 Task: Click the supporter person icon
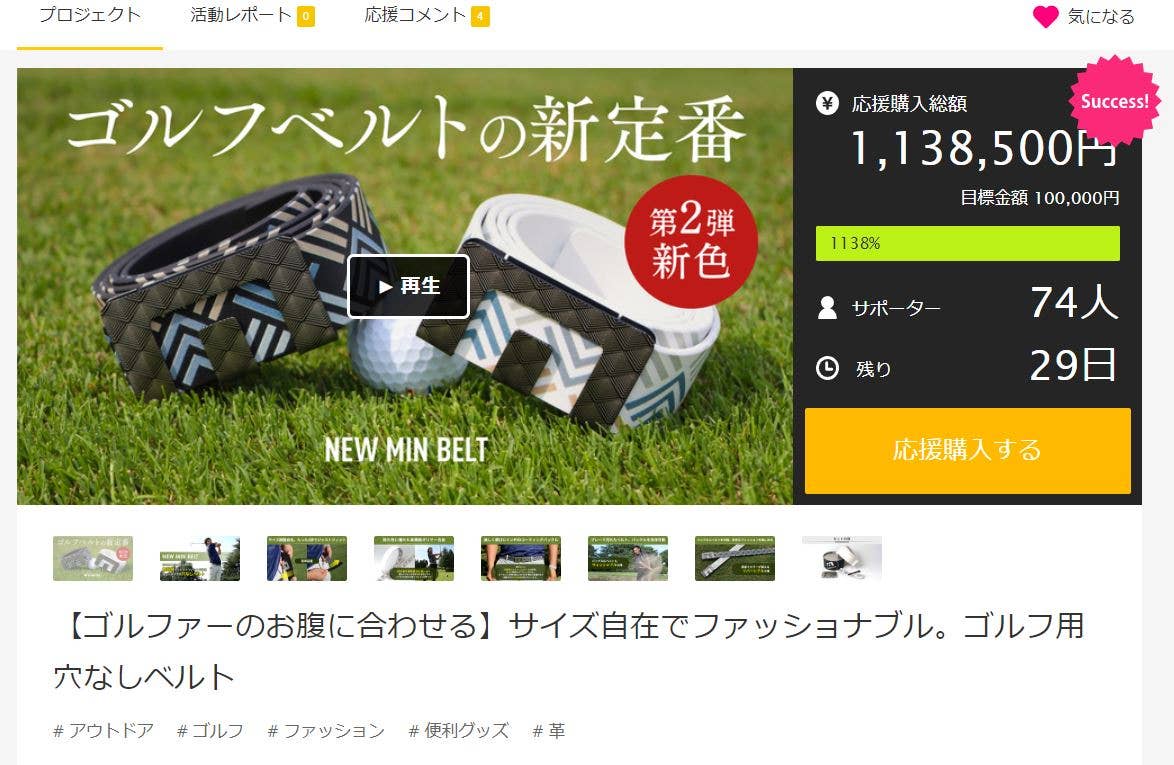tap(827, 308)
